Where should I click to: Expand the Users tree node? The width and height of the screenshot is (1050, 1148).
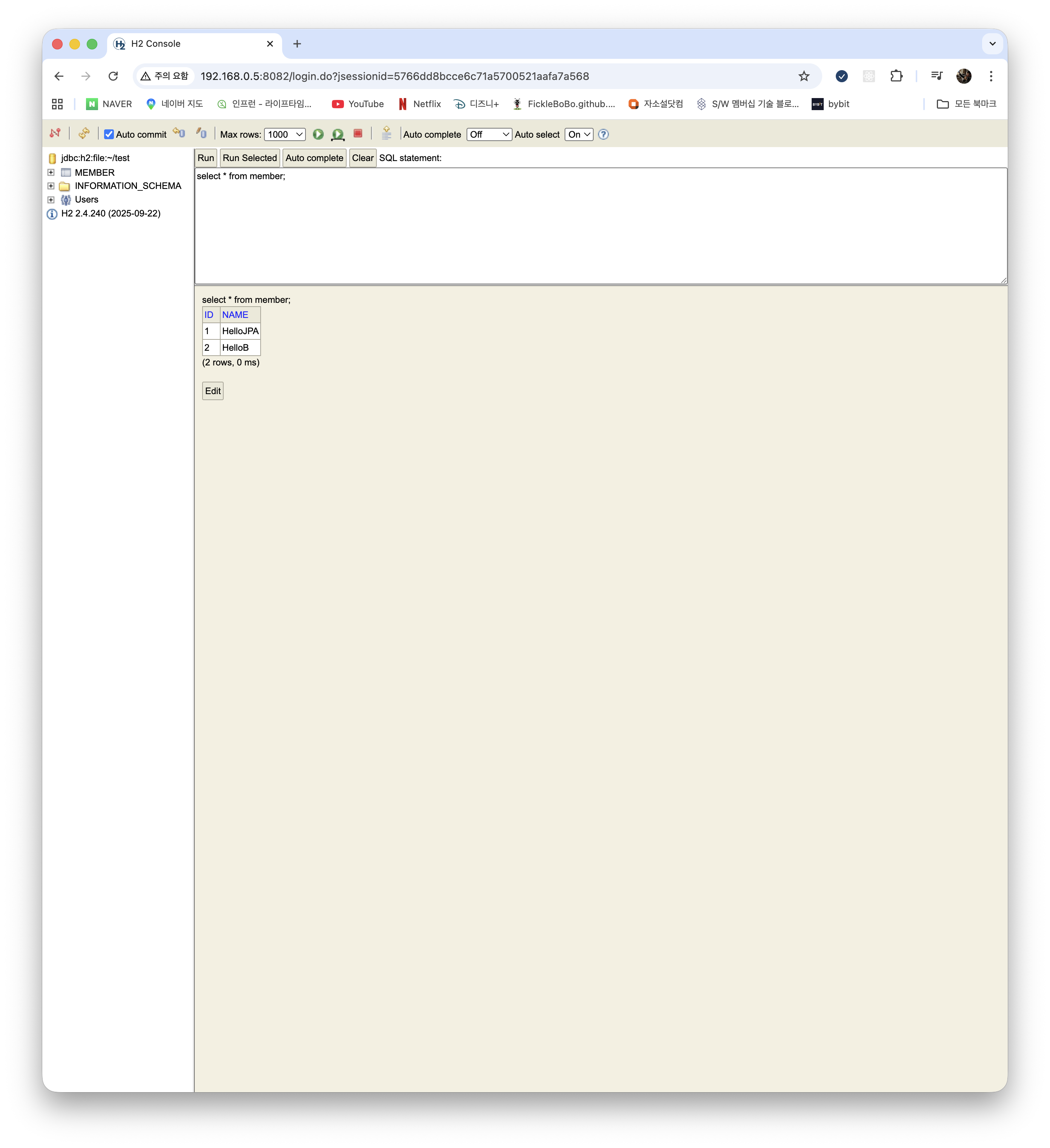pyautogui.click(x=51, y=200)
